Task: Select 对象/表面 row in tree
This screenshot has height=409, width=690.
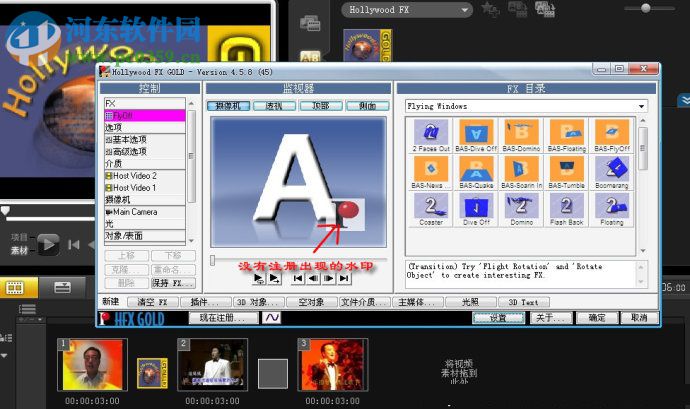Action: (x=145, y=236)
